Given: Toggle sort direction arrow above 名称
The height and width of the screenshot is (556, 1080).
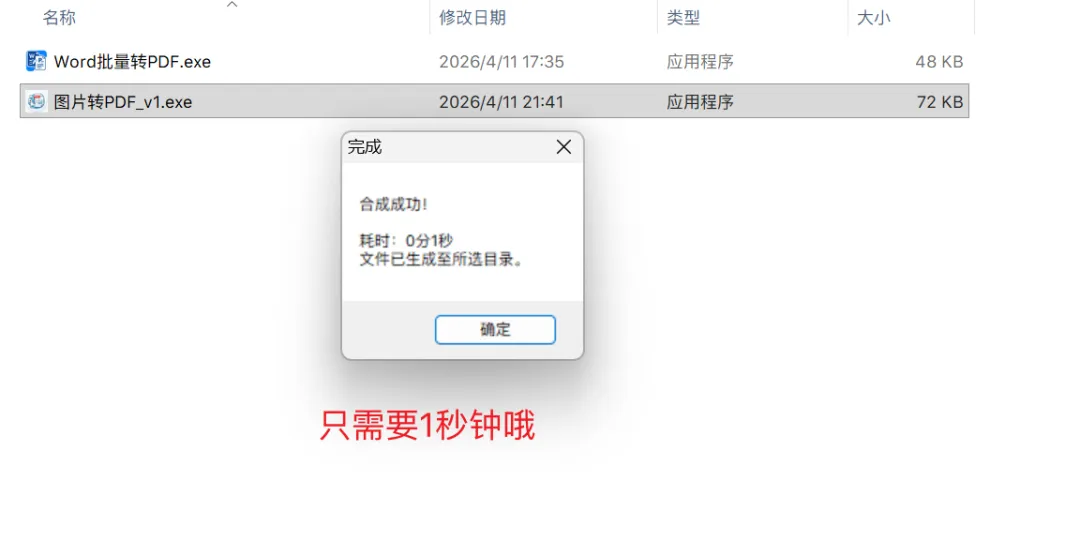Looking at the screenshot, I should coord(232,5).
